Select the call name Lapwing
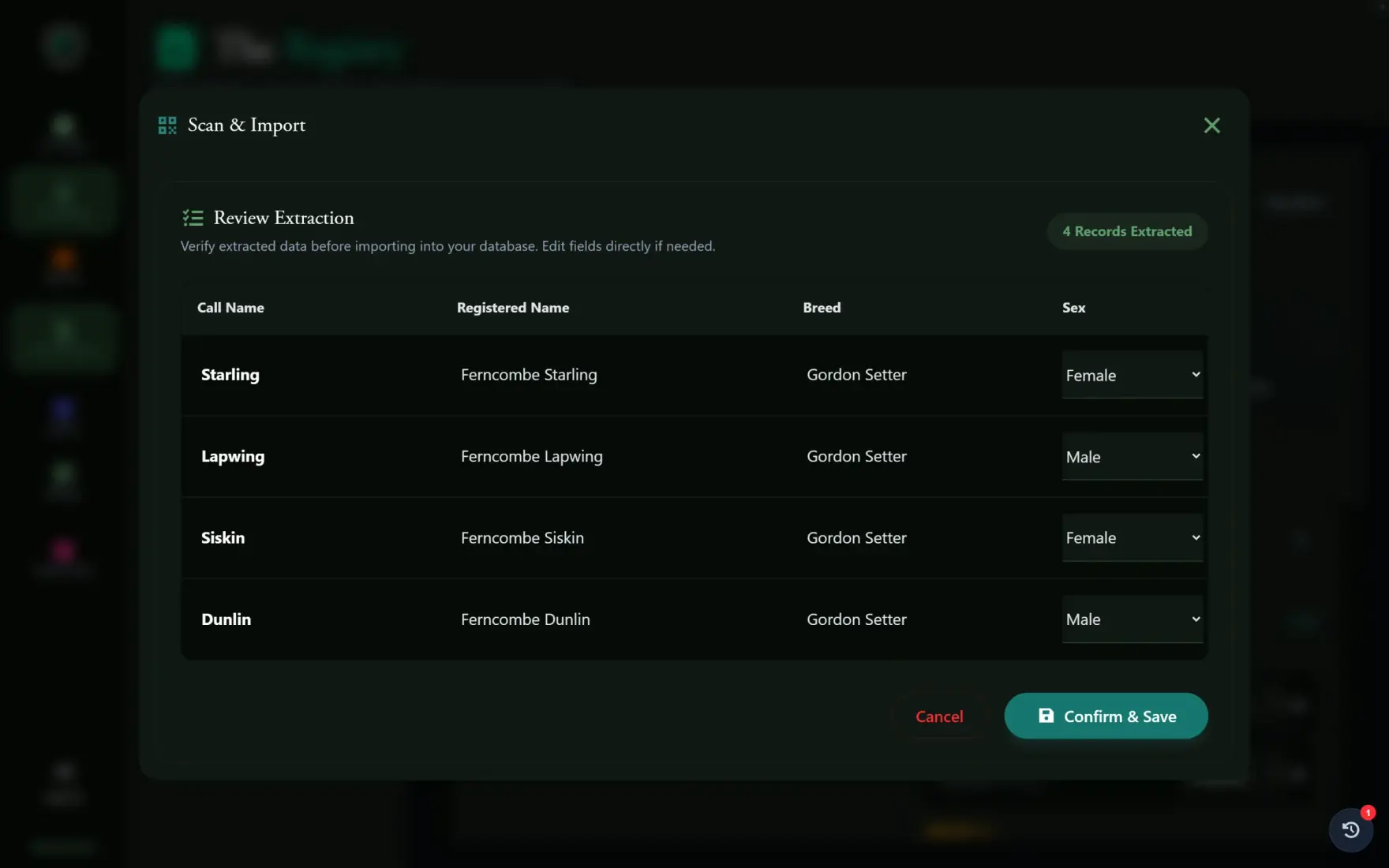The height and width of the screenshot is (868, 1389). [233, 456]
